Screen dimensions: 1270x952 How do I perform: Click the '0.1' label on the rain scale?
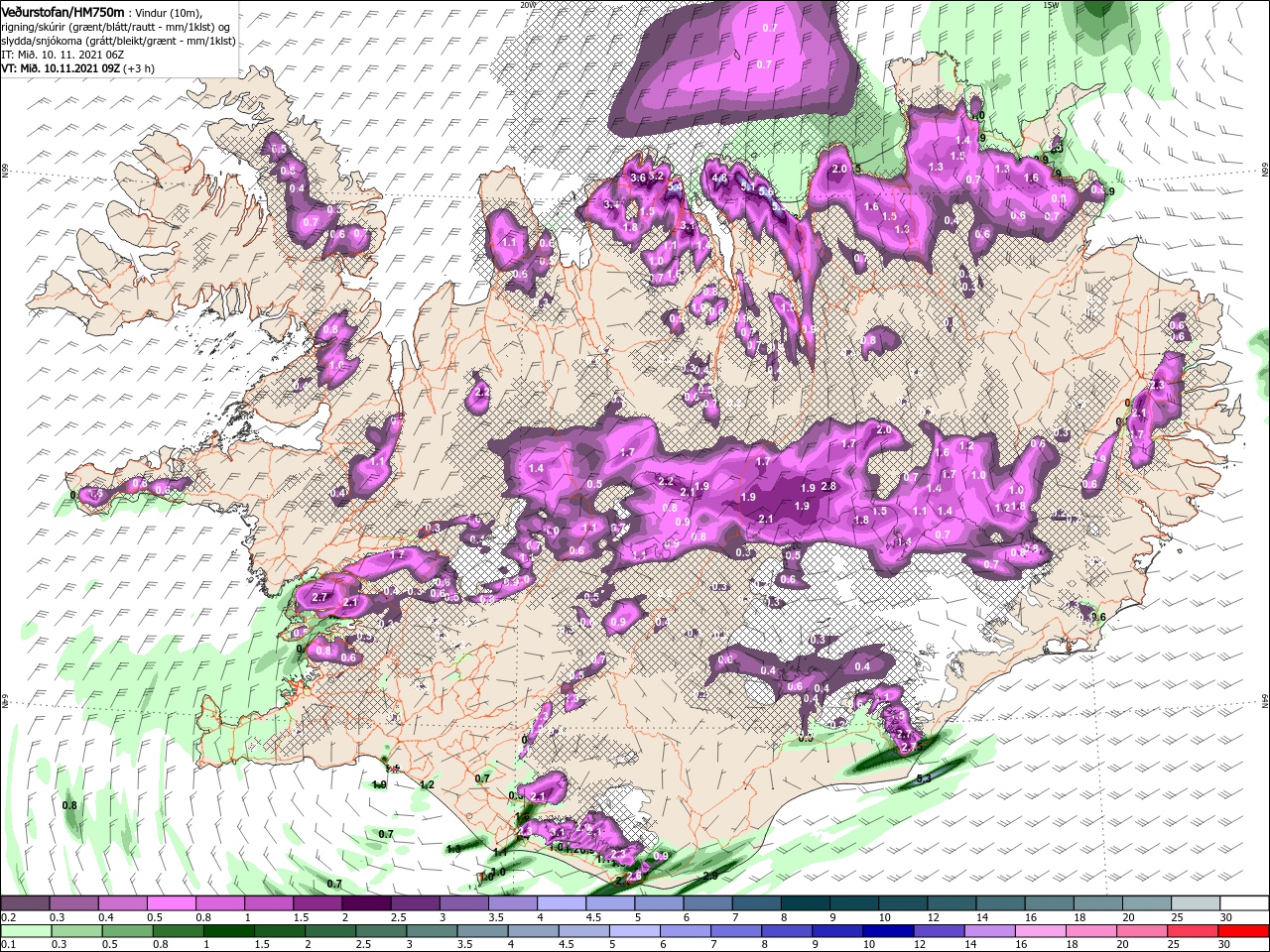(8, 945)
